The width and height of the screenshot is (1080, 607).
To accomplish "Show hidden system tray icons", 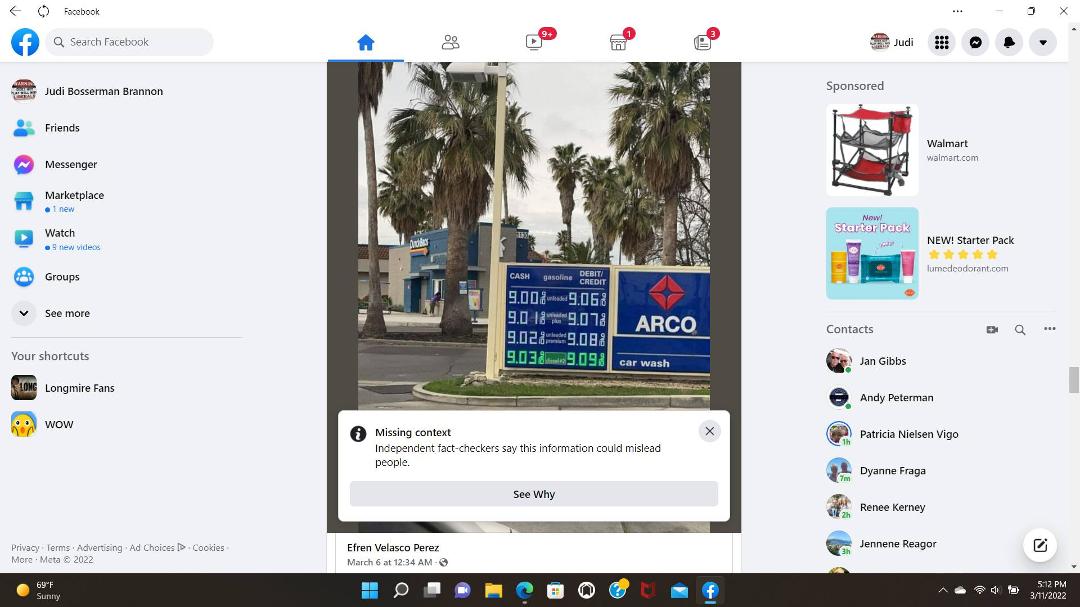I will pyautogui.click(x=942, y=590).
